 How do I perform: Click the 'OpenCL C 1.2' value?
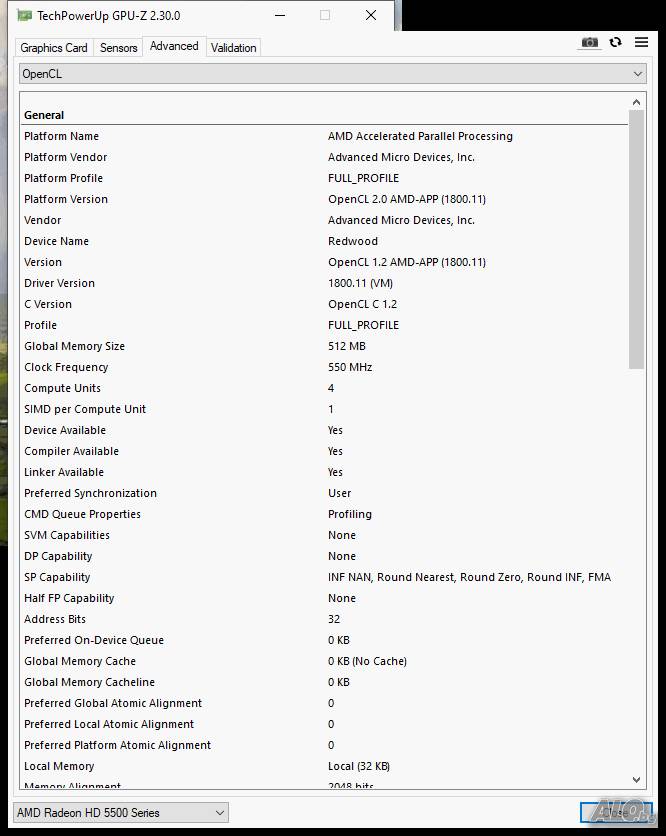click(363, 304)
